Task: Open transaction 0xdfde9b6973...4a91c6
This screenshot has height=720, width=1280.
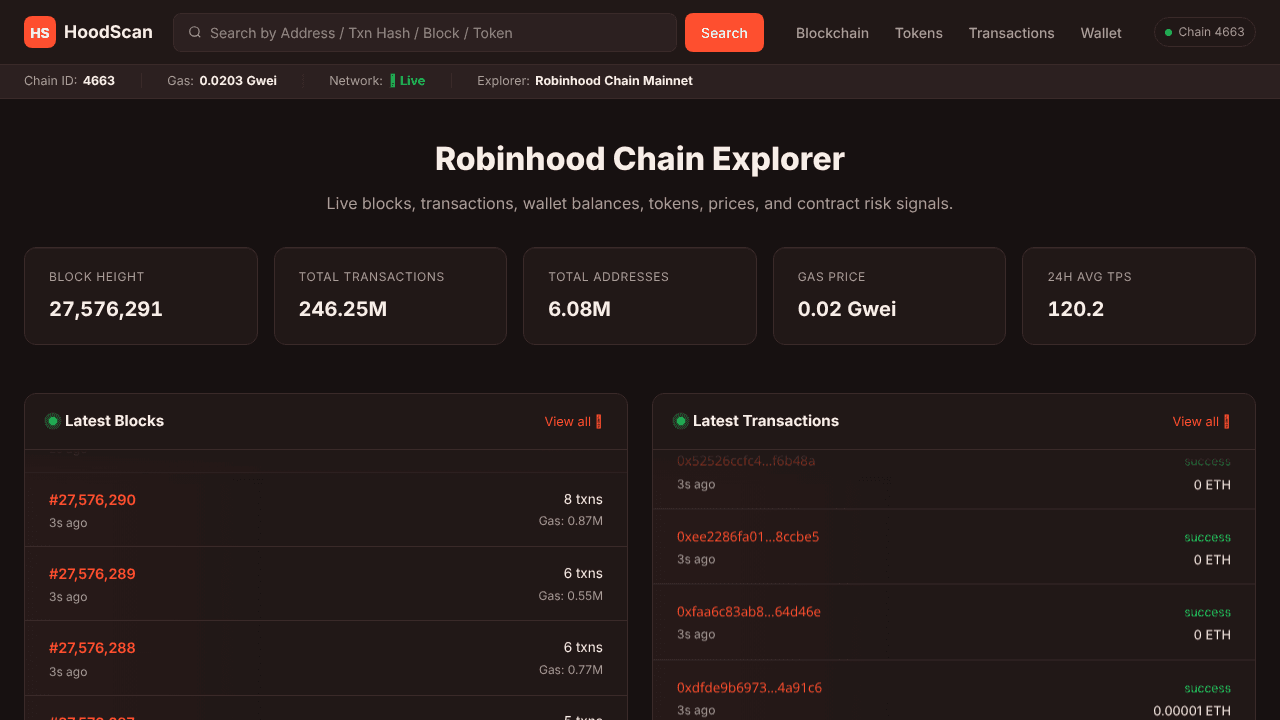Action: click(749, 688)
